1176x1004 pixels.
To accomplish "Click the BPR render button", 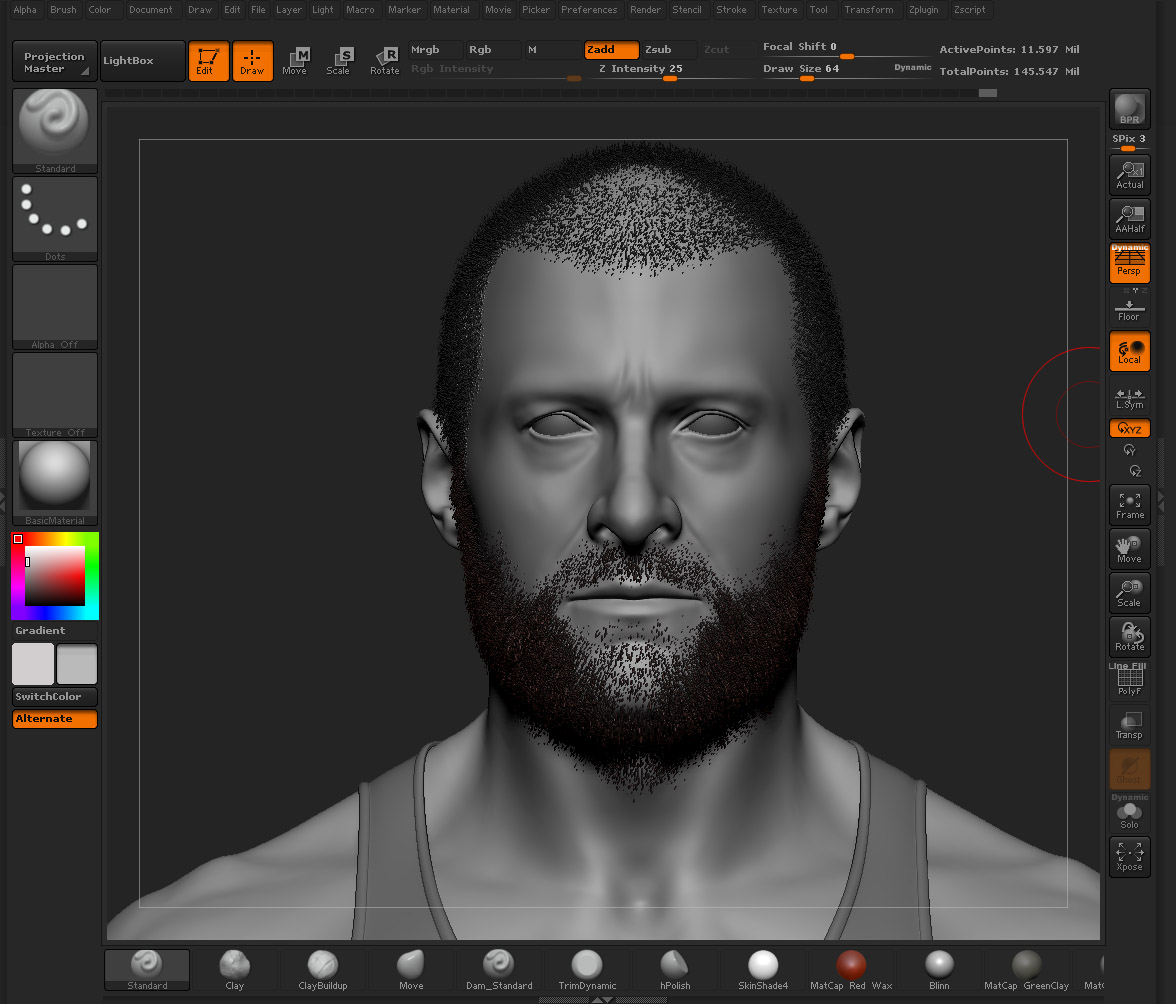I will pos(1130,109).
